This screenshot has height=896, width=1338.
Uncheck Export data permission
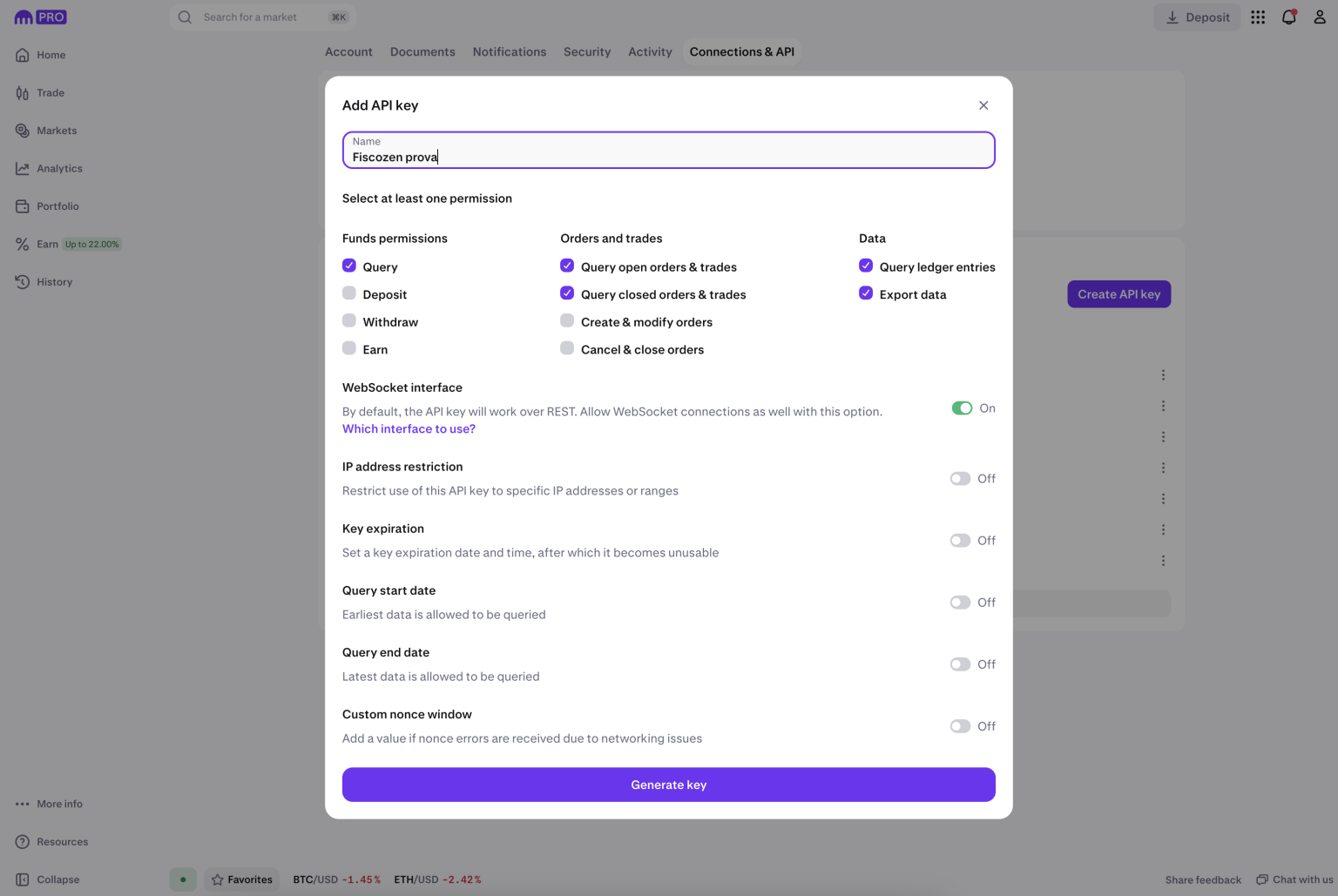[x=866, y=293]
